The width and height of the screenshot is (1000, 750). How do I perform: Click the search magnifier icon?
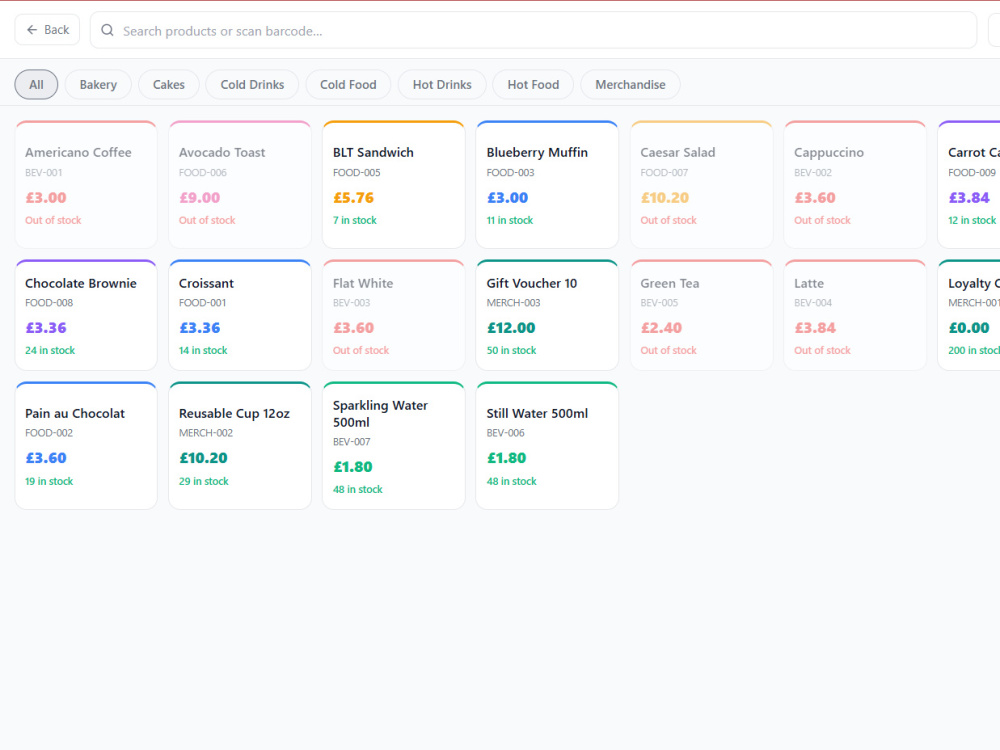(107, 30)
